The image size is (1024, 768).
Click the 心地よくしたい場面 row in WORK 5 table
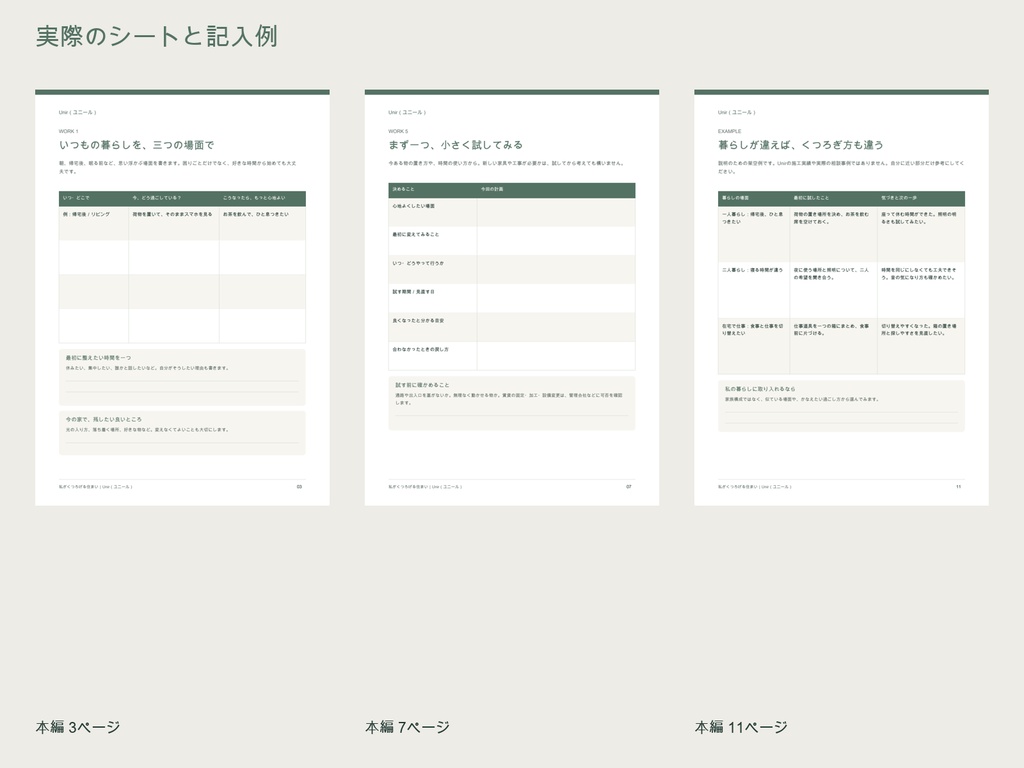(x=511, y=212)
